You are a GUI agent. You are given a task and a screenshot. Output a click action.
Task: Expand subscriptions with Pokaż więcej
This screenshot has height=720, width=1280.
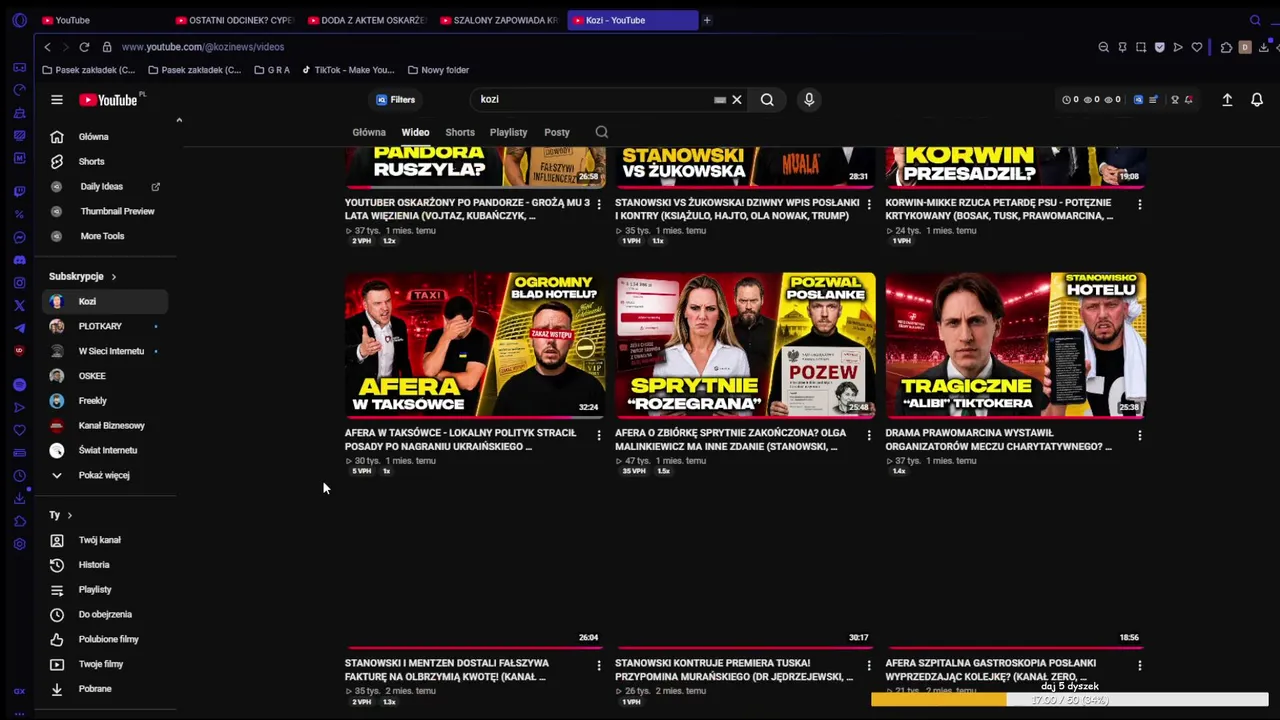click(105, 475)
